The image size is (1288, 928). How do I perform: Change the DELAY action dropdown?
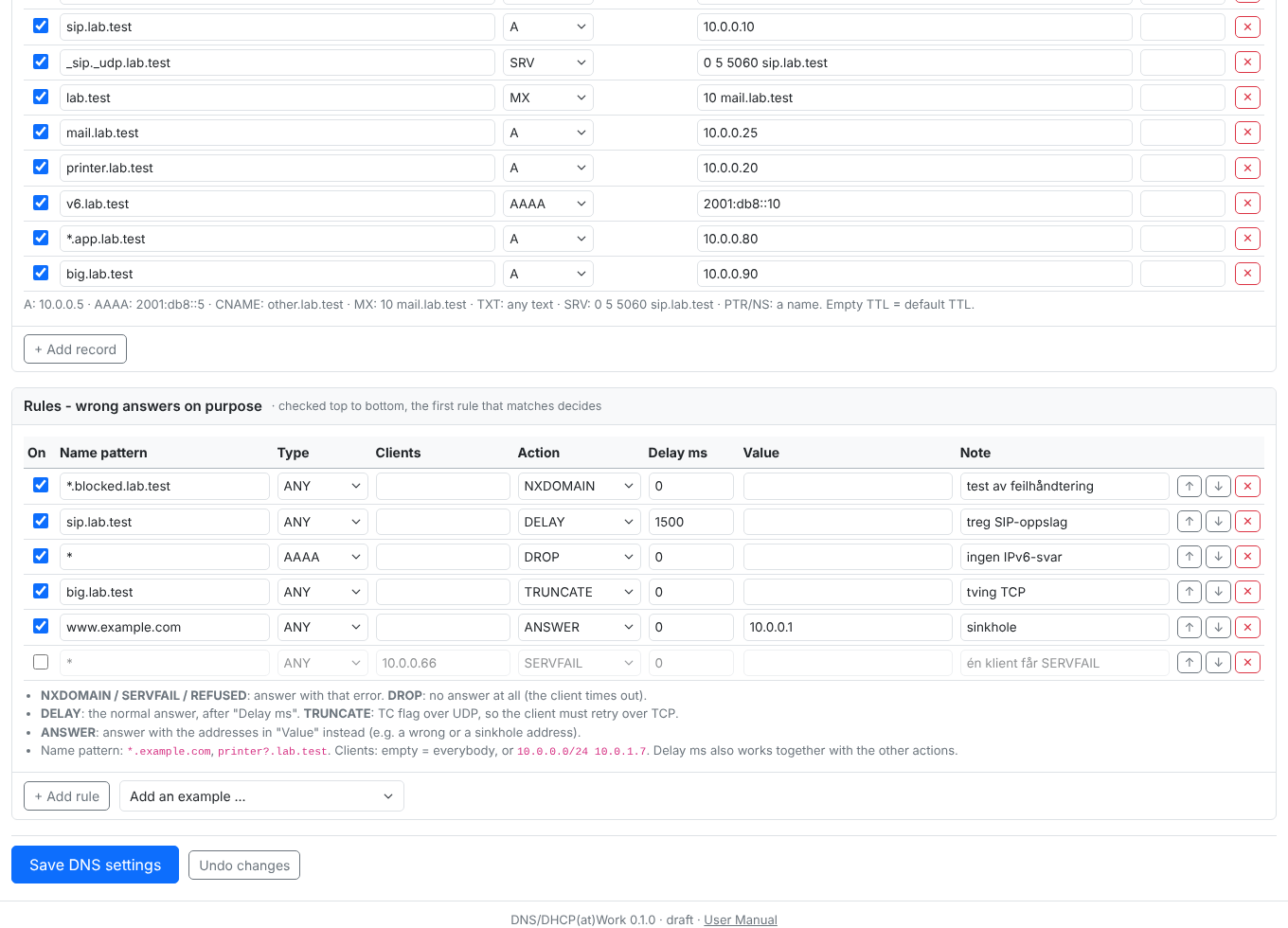(579, 522)
